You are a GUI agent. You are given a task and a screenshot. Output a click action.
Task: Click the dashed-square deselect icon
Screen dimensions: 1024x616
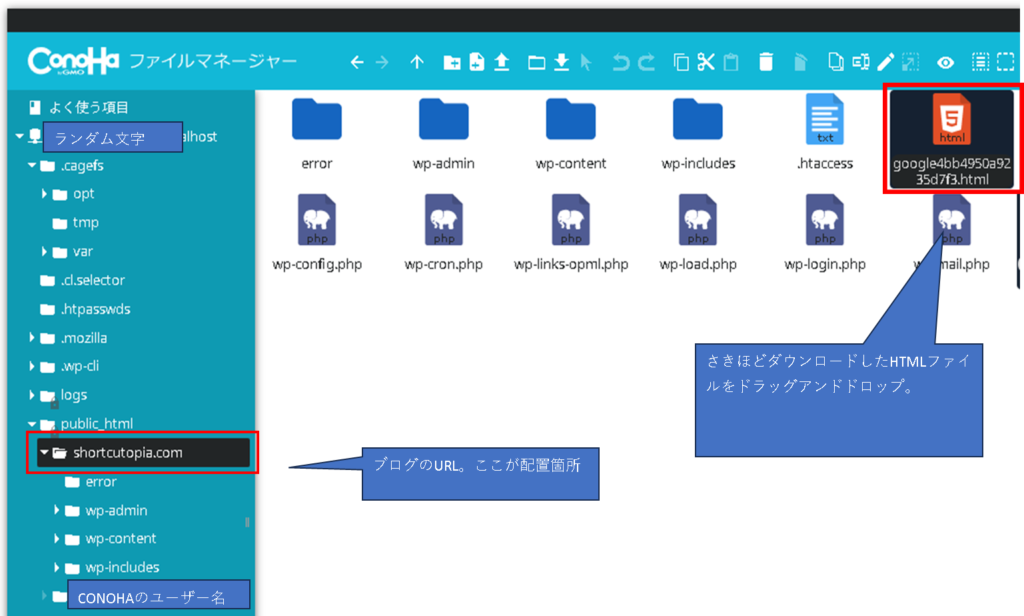(x=1004, y=62)
